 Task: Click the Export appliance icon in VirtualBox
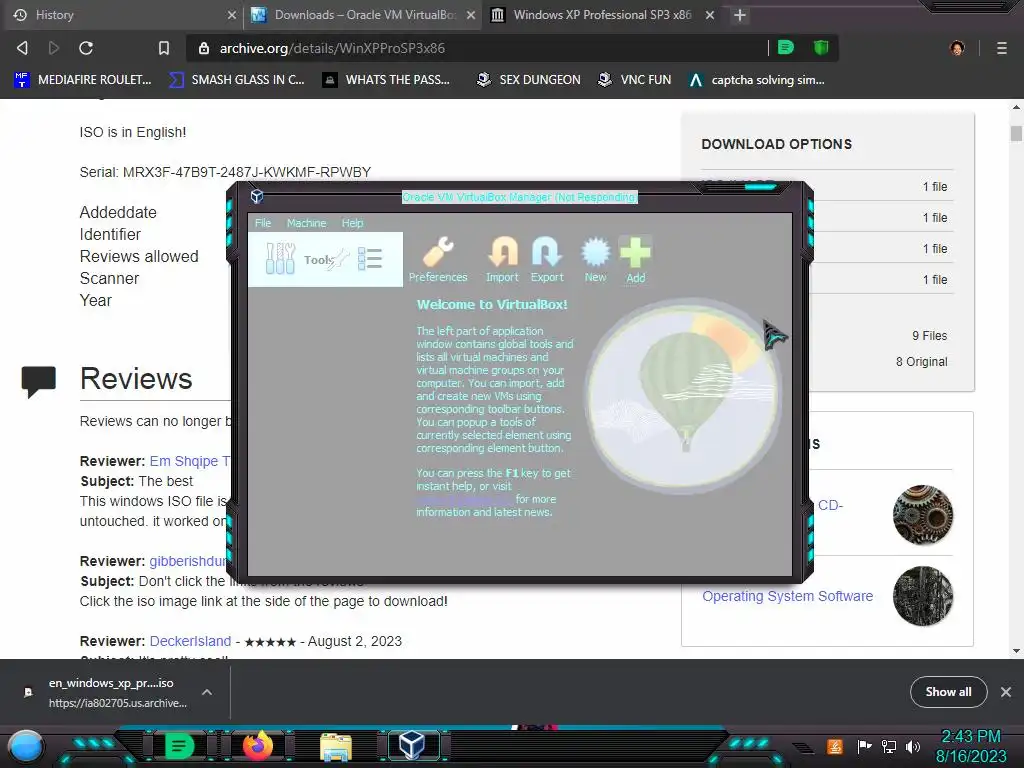click(547, 259)
